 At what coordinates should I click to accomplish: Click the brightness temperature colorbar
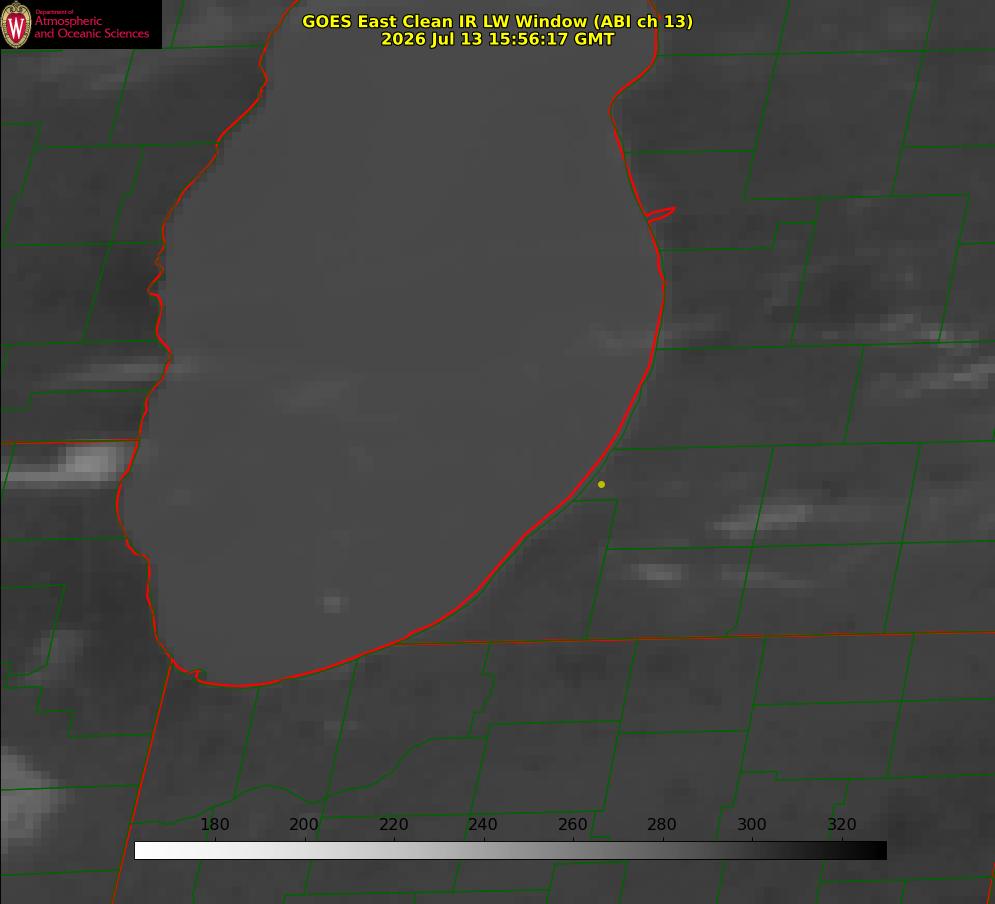pyautogui.click(x=510, y=850)
